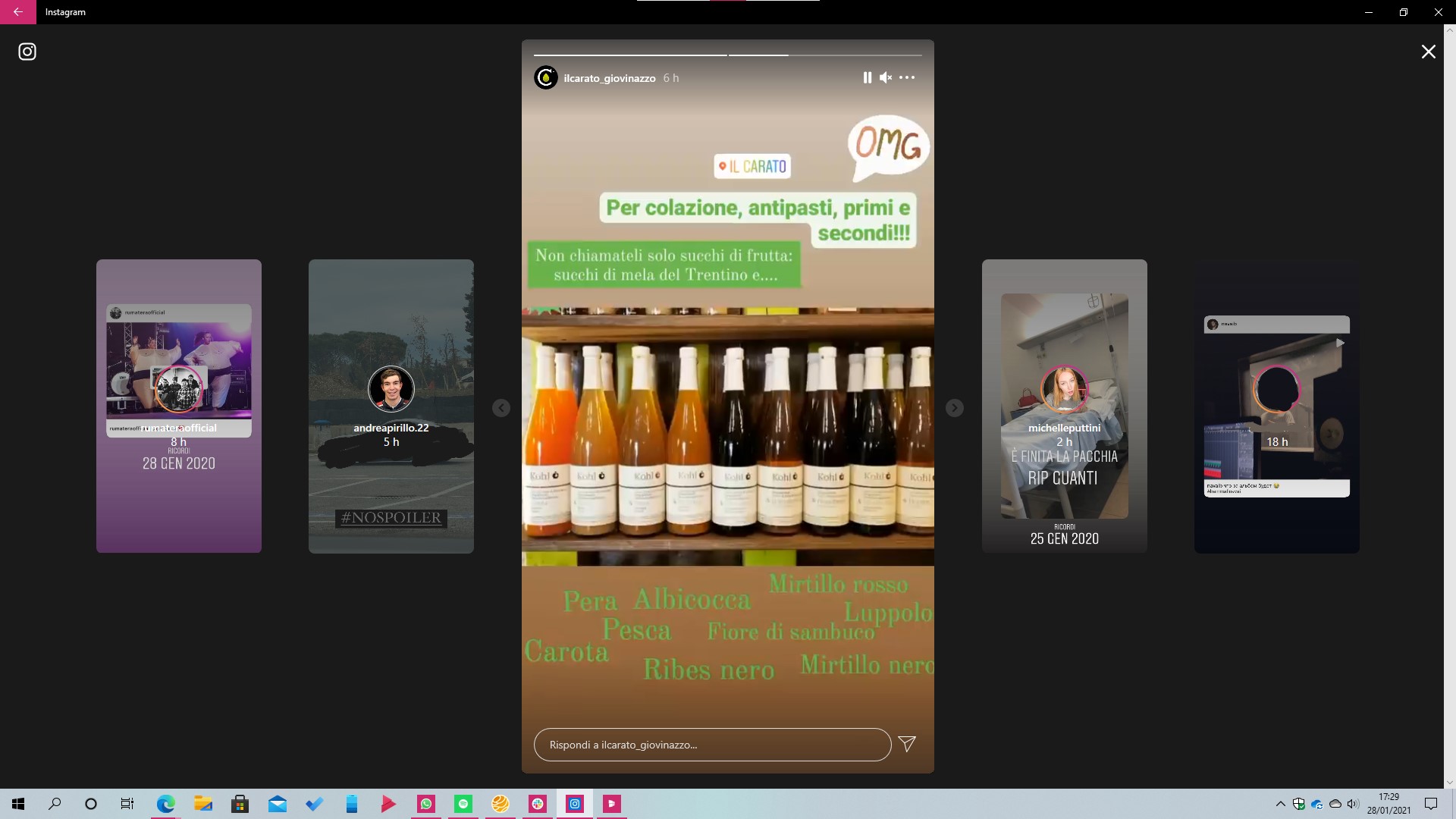Open the taskbar search
The image size is (1456, 819).
[x=55, y=804]
